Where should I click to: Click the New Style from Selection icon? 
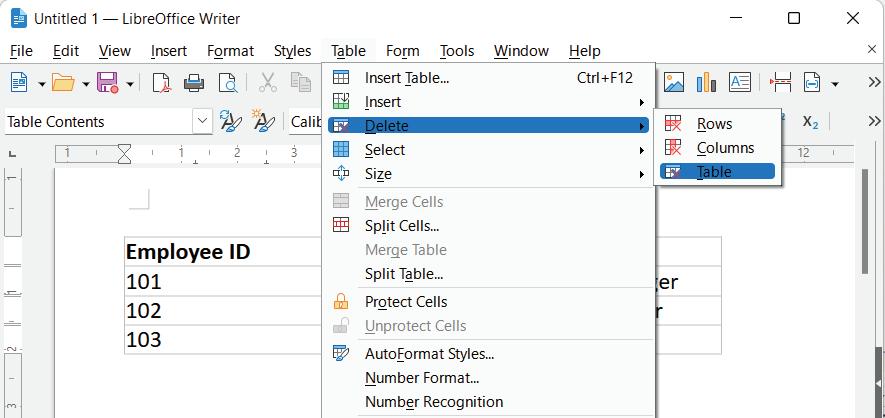[x=263, y=122]
